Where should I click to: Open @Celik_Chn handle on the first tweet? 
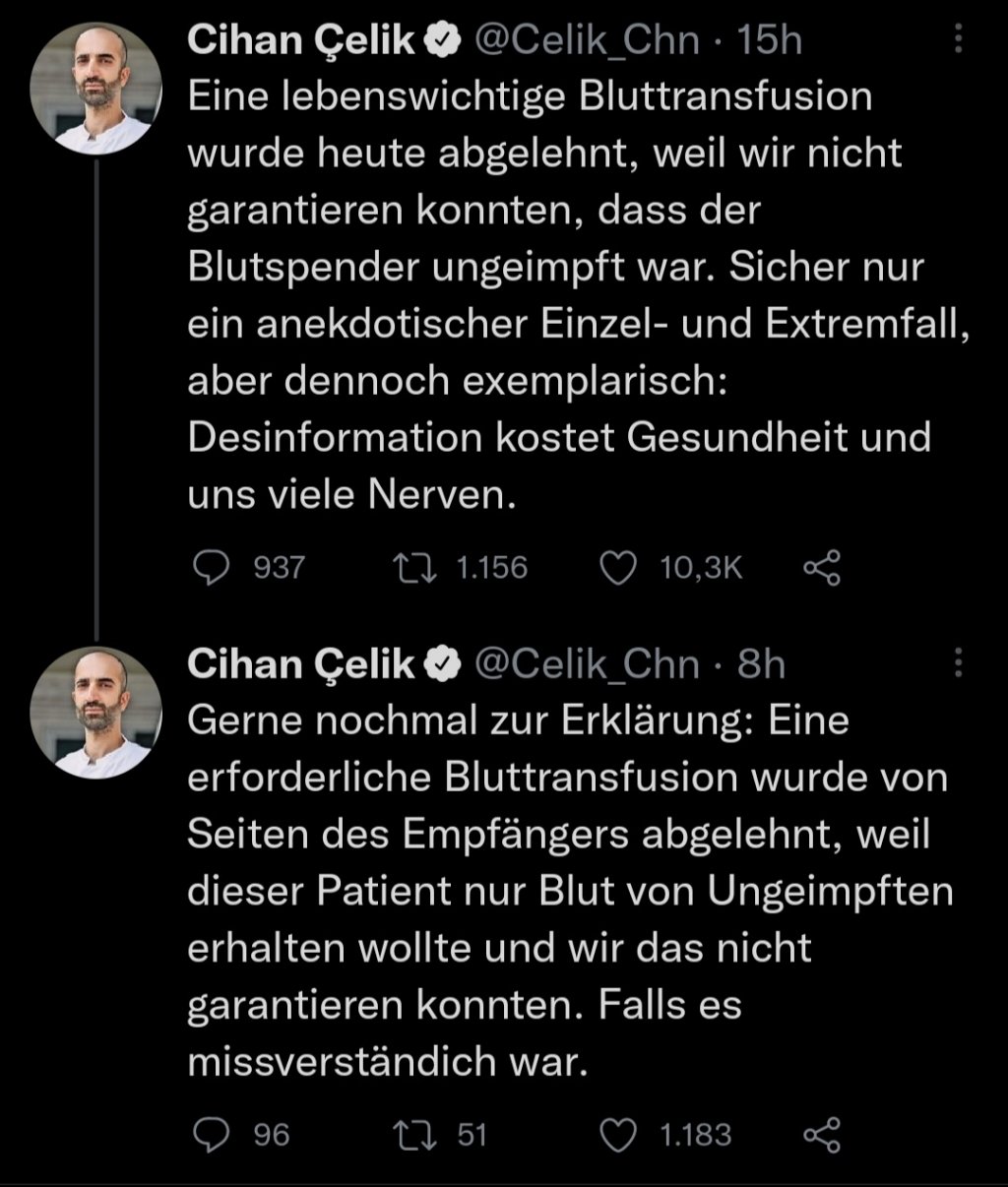[x=588, y=40]
